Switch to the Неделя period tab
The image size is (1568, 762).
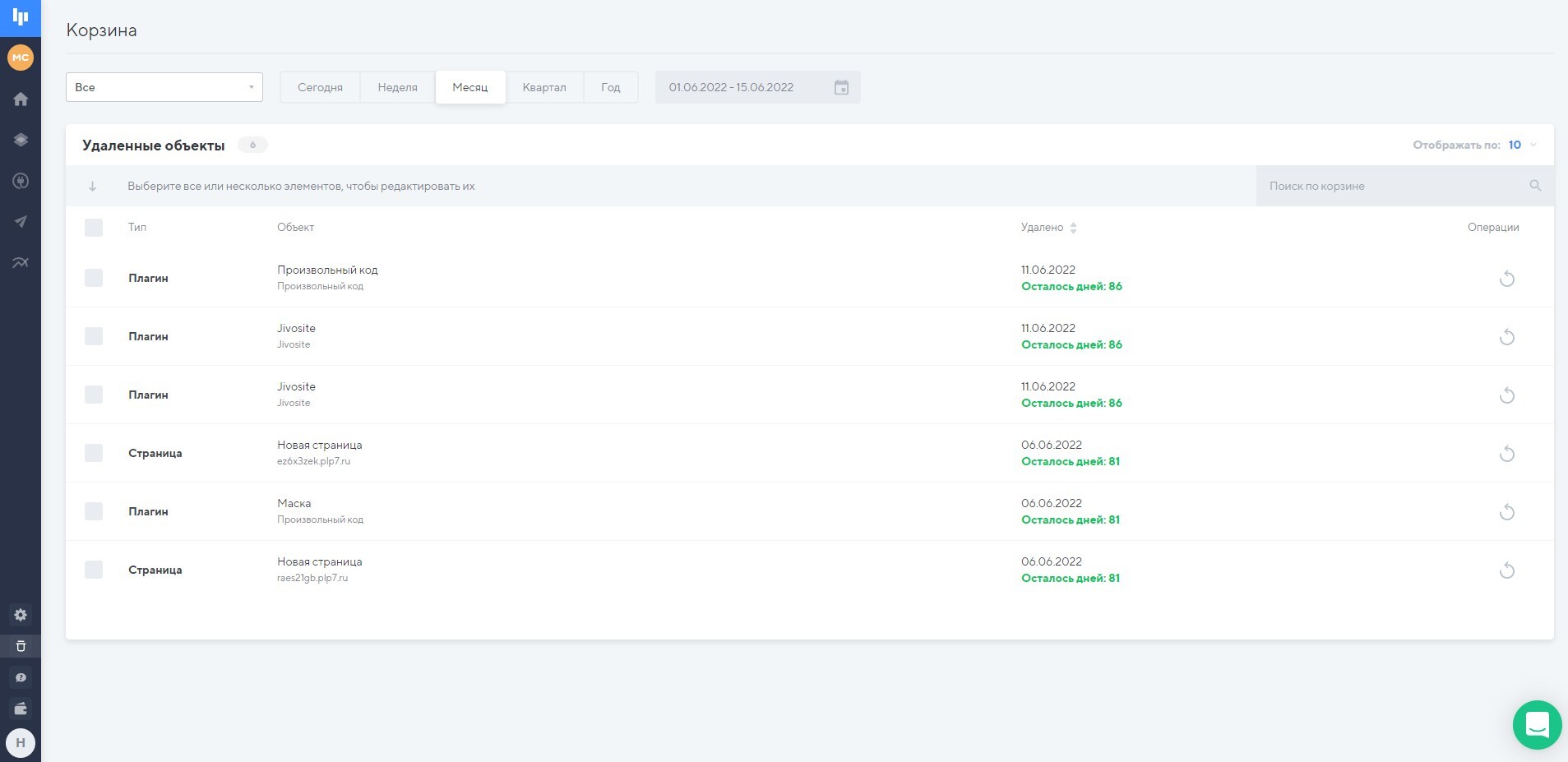click(x=397, y=87)
